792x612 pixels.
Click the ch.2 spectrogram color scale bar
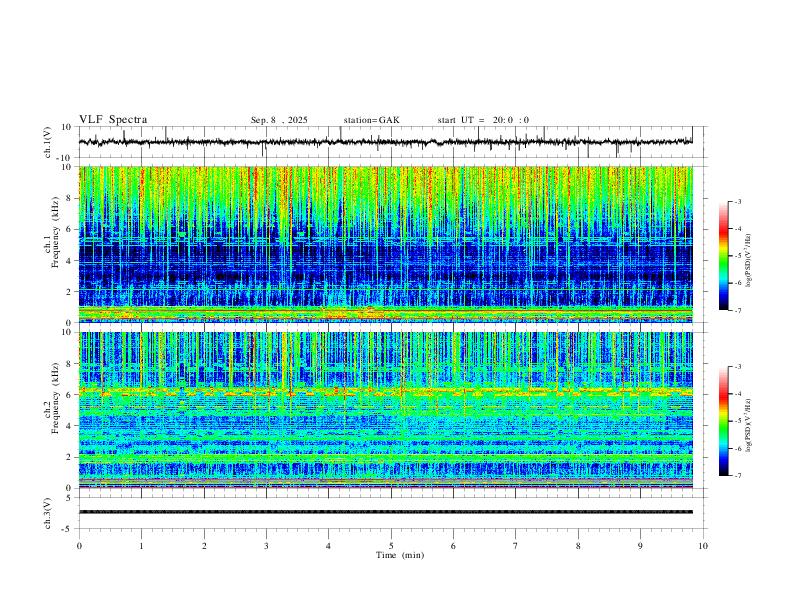coord(723,421)
